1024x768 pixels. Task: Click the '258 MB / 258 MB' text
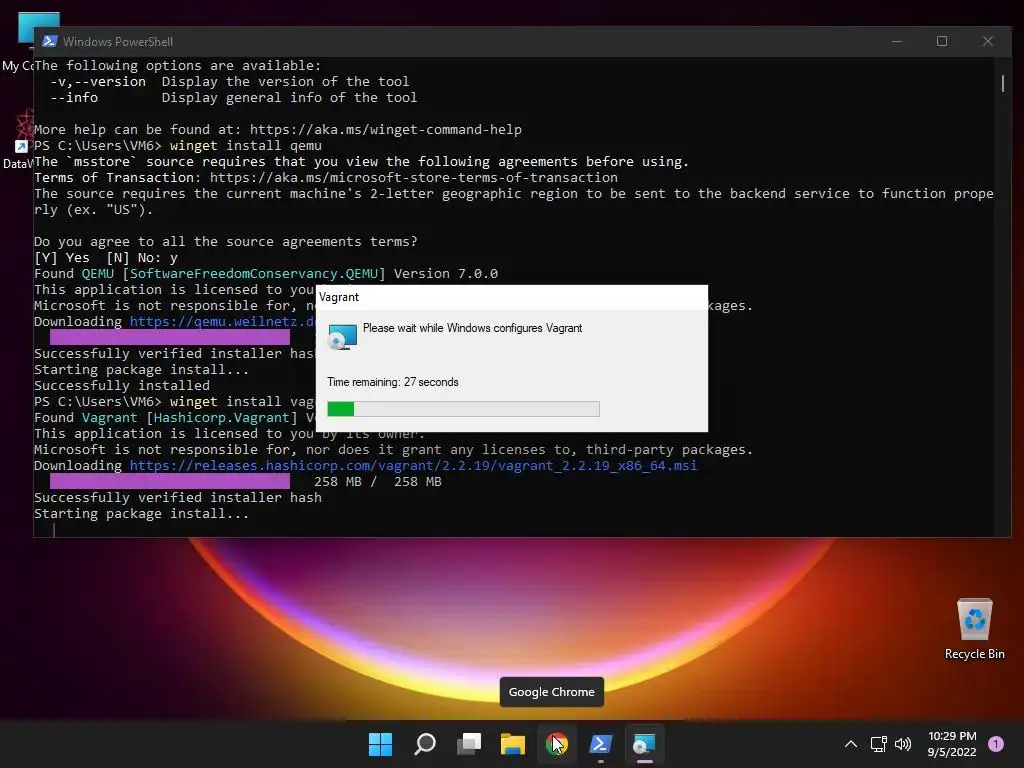pyautogui.click(x=377, y=481)
